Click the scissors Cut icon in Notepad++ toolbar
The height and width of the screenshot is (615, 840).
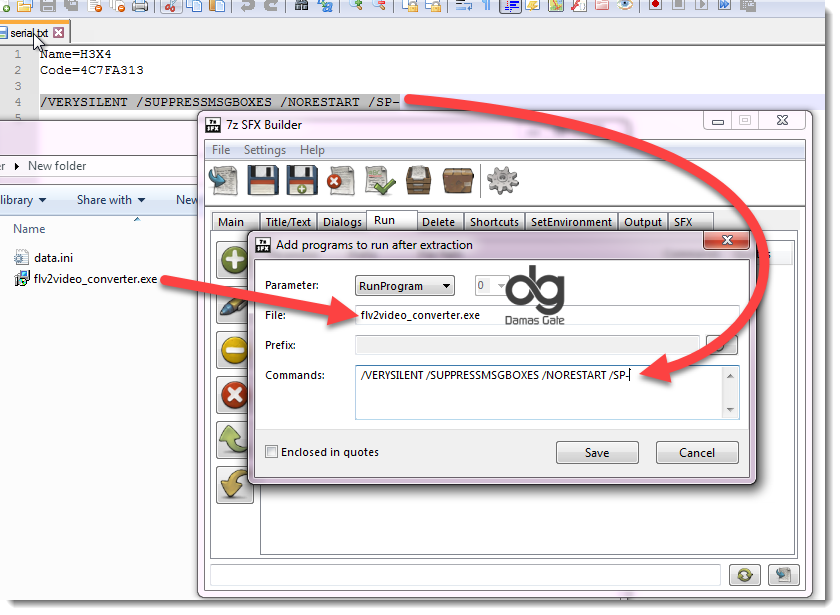171,6
